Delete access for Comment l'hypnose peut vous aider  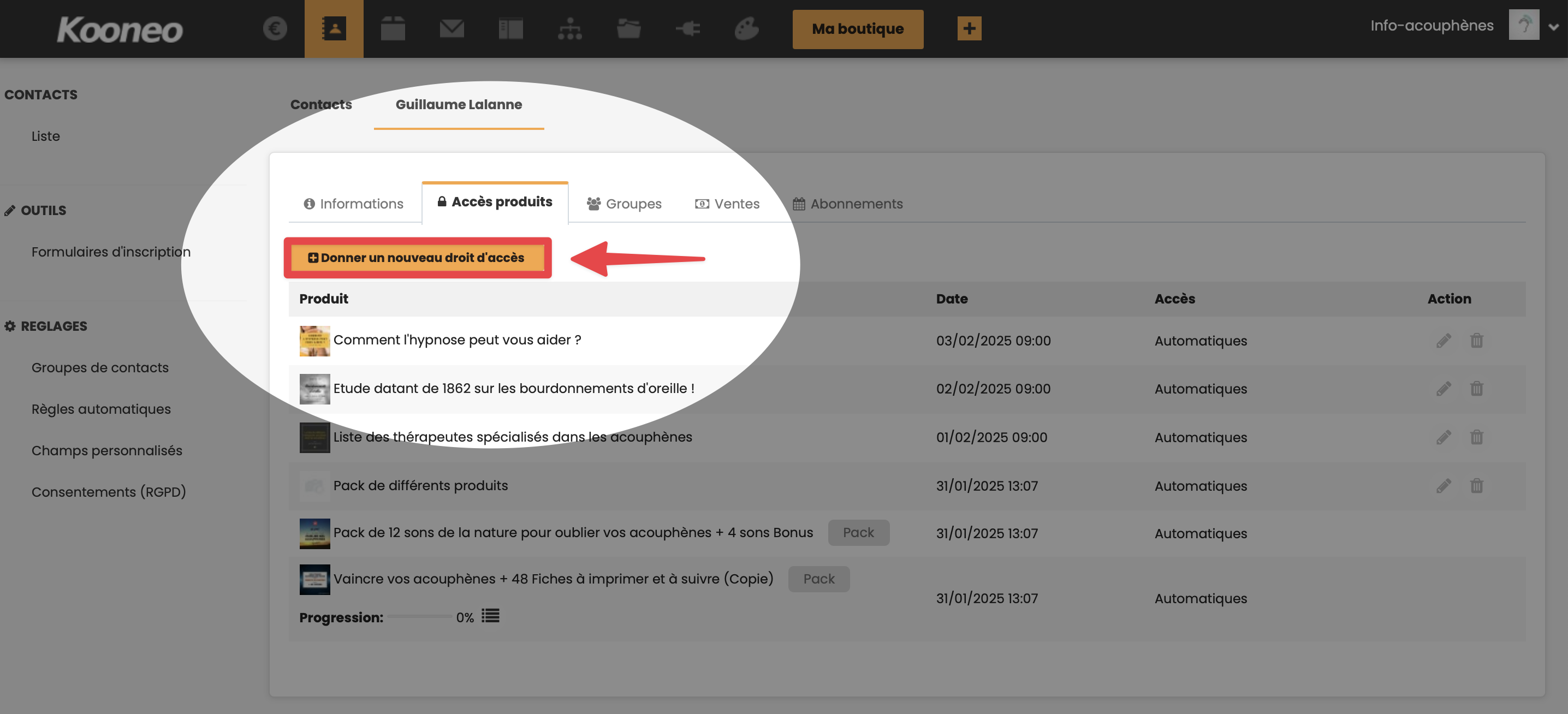pyautogui.click(x=1476, y=341)
